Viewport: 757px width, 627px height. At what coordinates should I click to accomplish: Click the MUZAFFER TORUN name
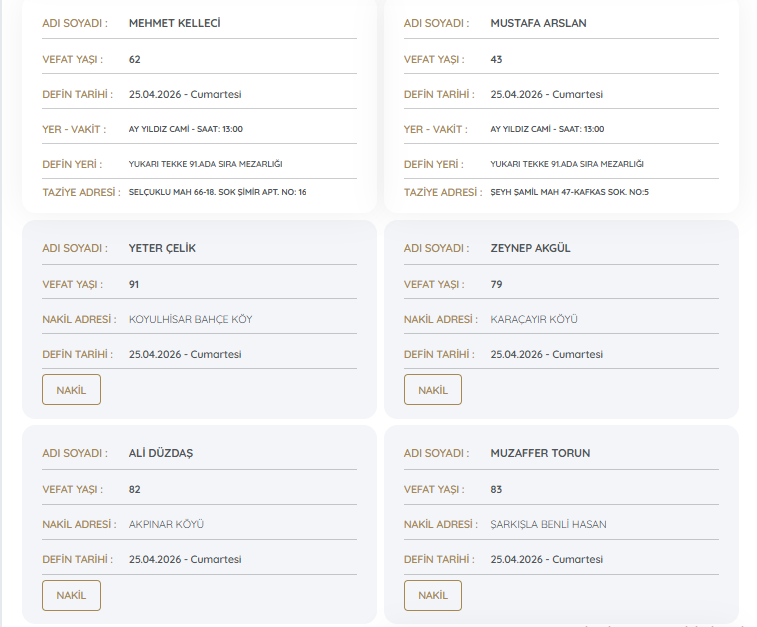pyautogui.click(x=540, y=453)
